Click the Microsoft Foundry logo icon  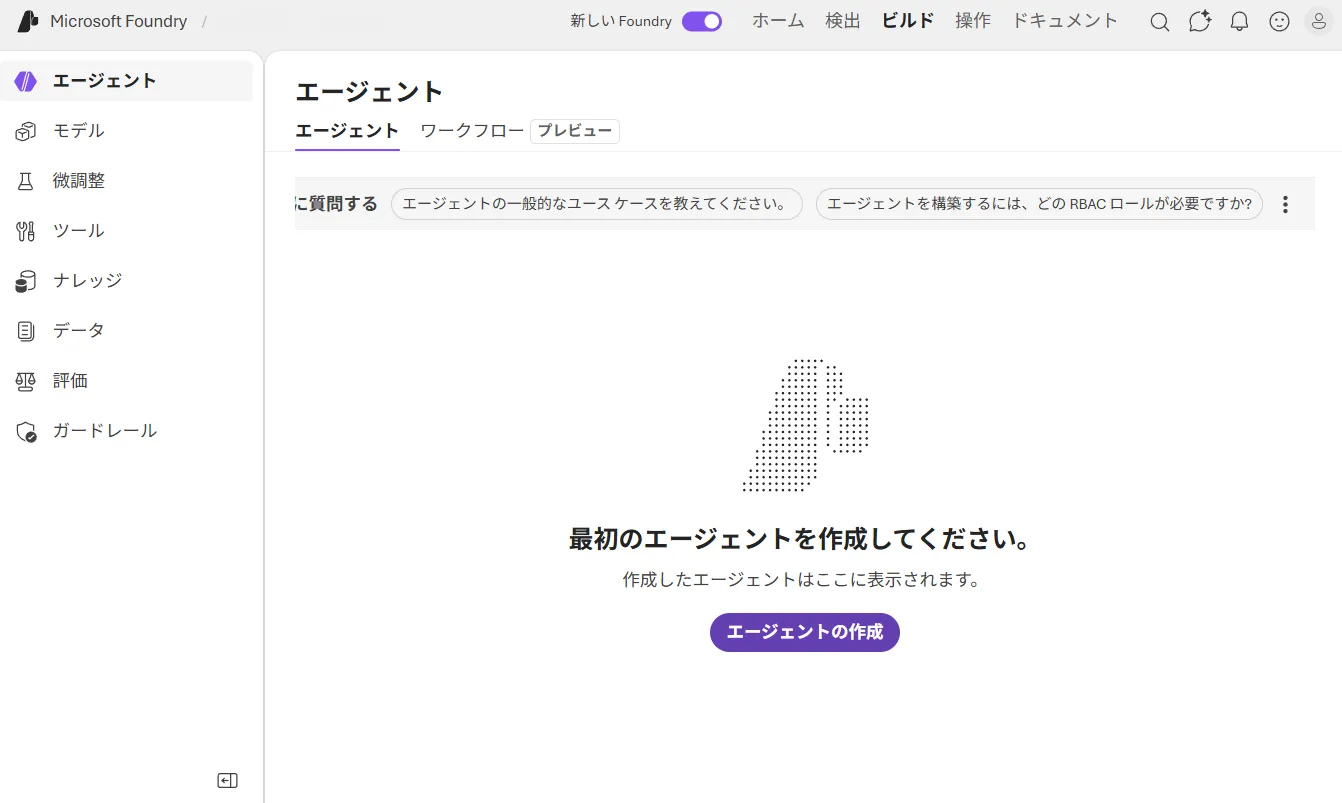click(27, 21)
